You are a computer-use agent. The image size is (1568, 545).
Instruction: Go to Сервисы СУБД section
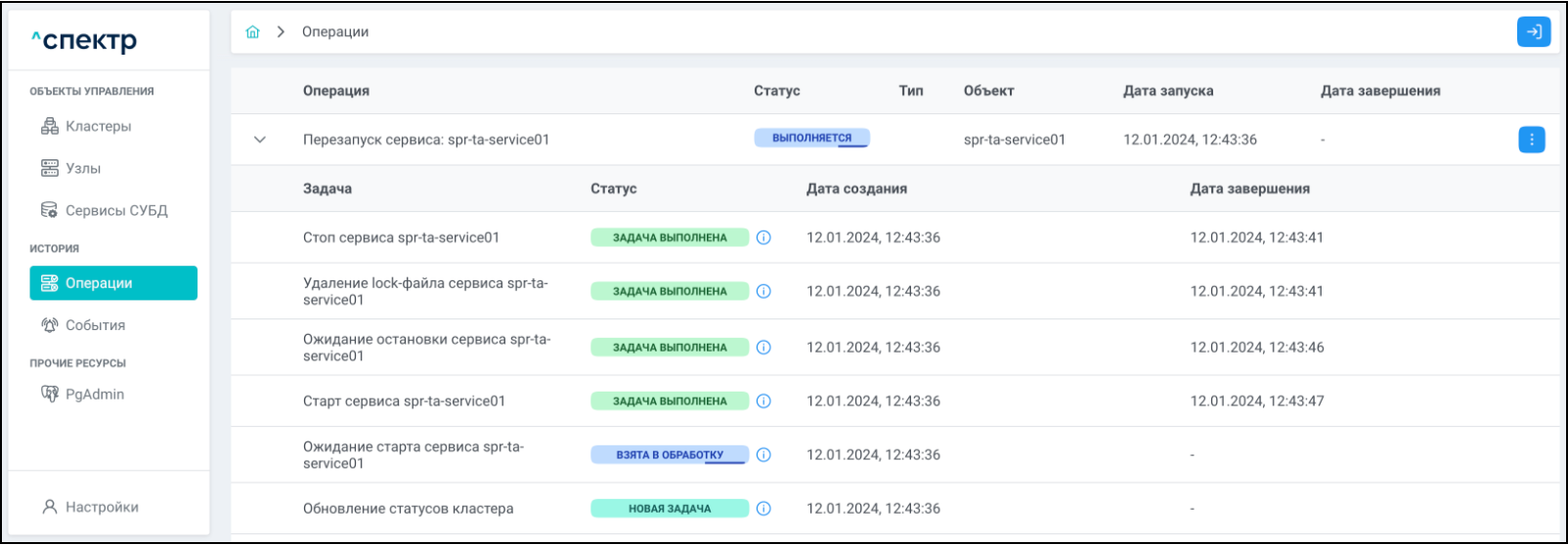click(x=115, y=210)
